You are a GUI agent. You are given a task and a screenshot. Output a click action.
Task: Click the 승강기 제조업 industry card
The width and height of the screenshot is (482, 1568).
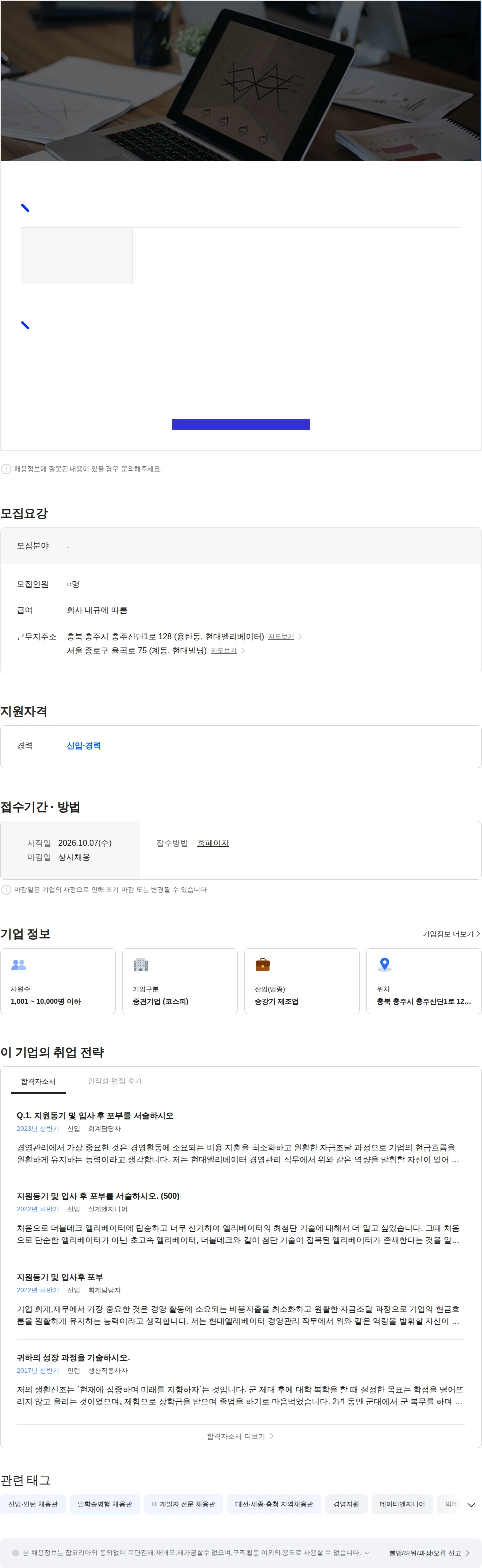(302, 981)
